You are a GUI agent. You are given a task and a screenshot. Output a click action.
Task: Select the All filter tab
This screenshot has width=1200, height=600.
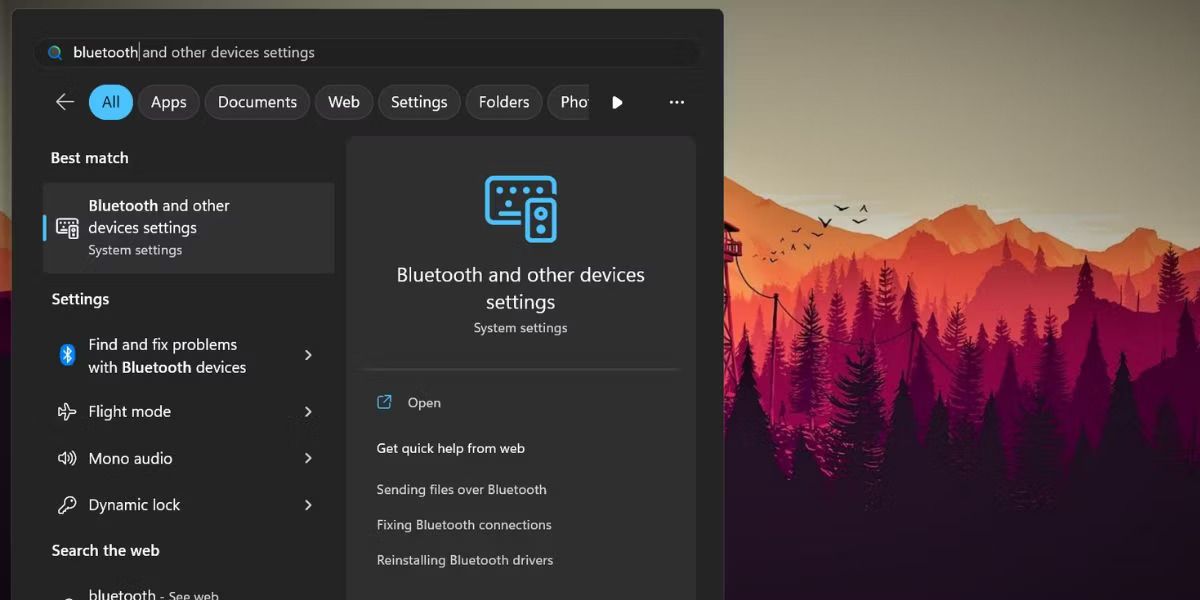(111, 102)
